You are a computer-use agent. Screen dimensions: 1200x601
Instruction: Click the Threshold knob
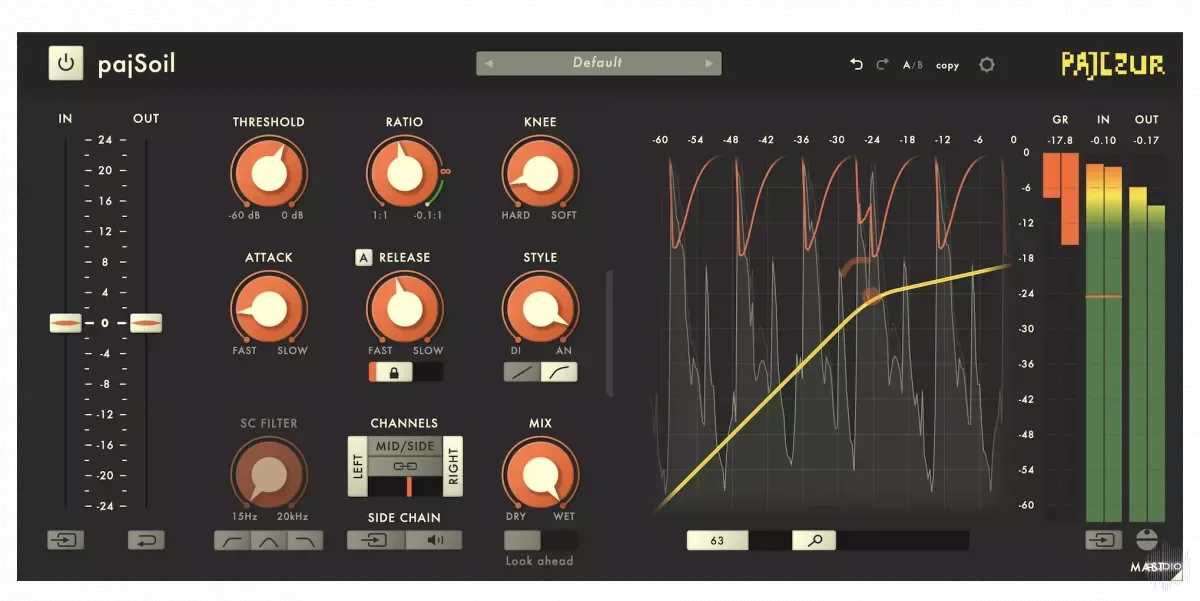[268, 172]
